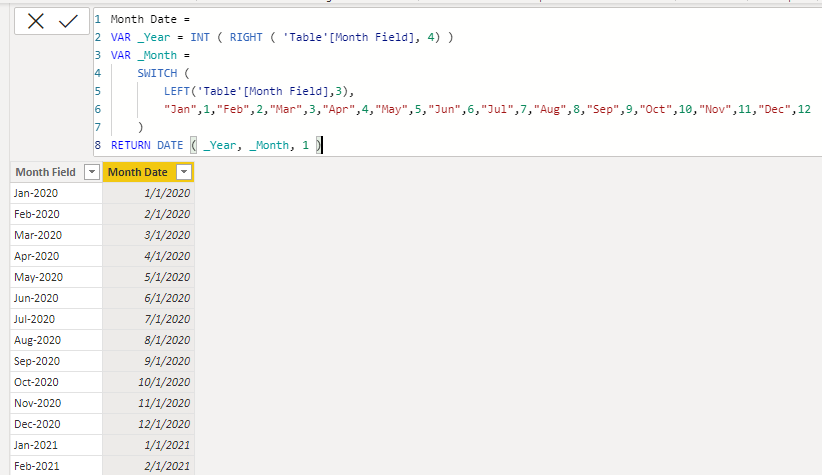Select the Sep-2020 cell
This screenshot has height=475, width=822.
pos(56,361)
